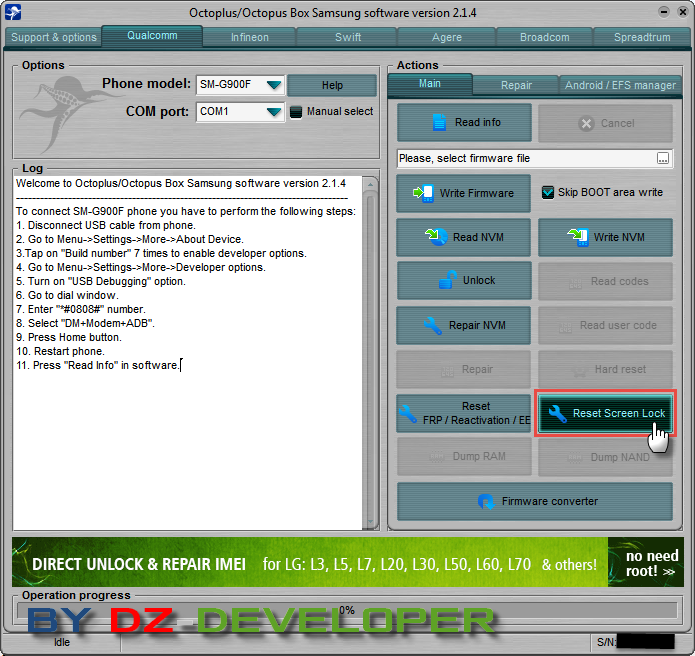Viewport: 695px width, 656px height.
Task: Open the Agere tab
Action: pos(447,37)
